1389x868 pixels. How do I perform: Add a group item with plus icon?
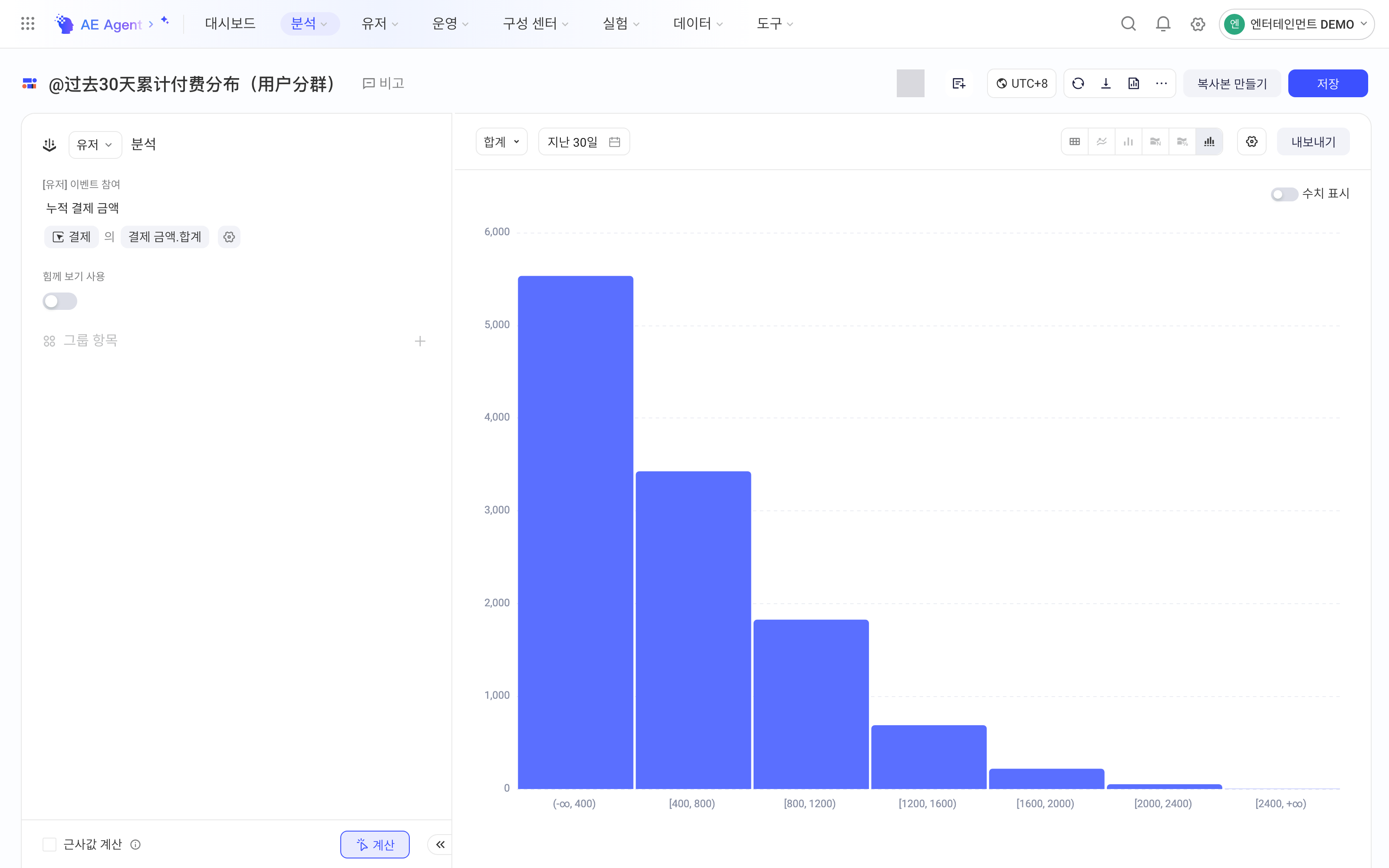click(x=420, y=342)
